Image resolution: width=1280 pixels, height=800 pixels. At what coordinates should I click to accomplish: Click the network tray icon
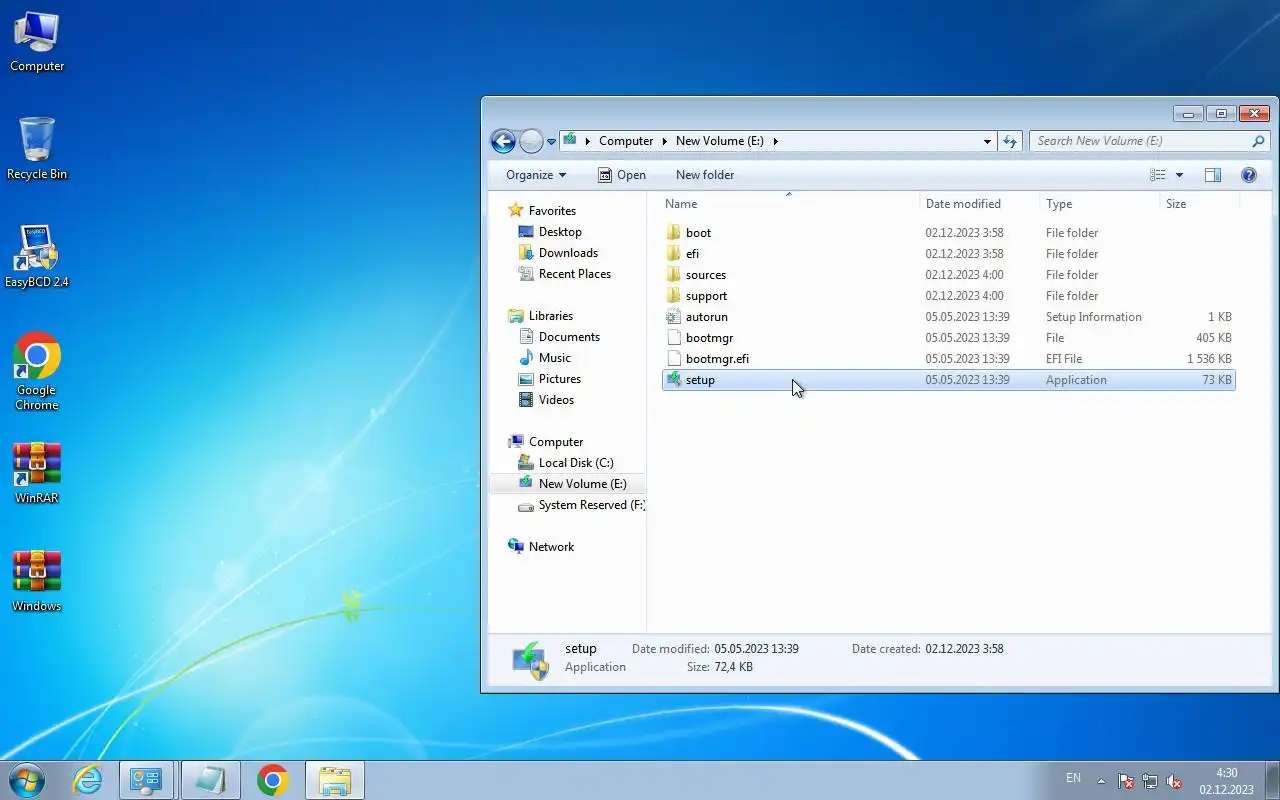1150,781
